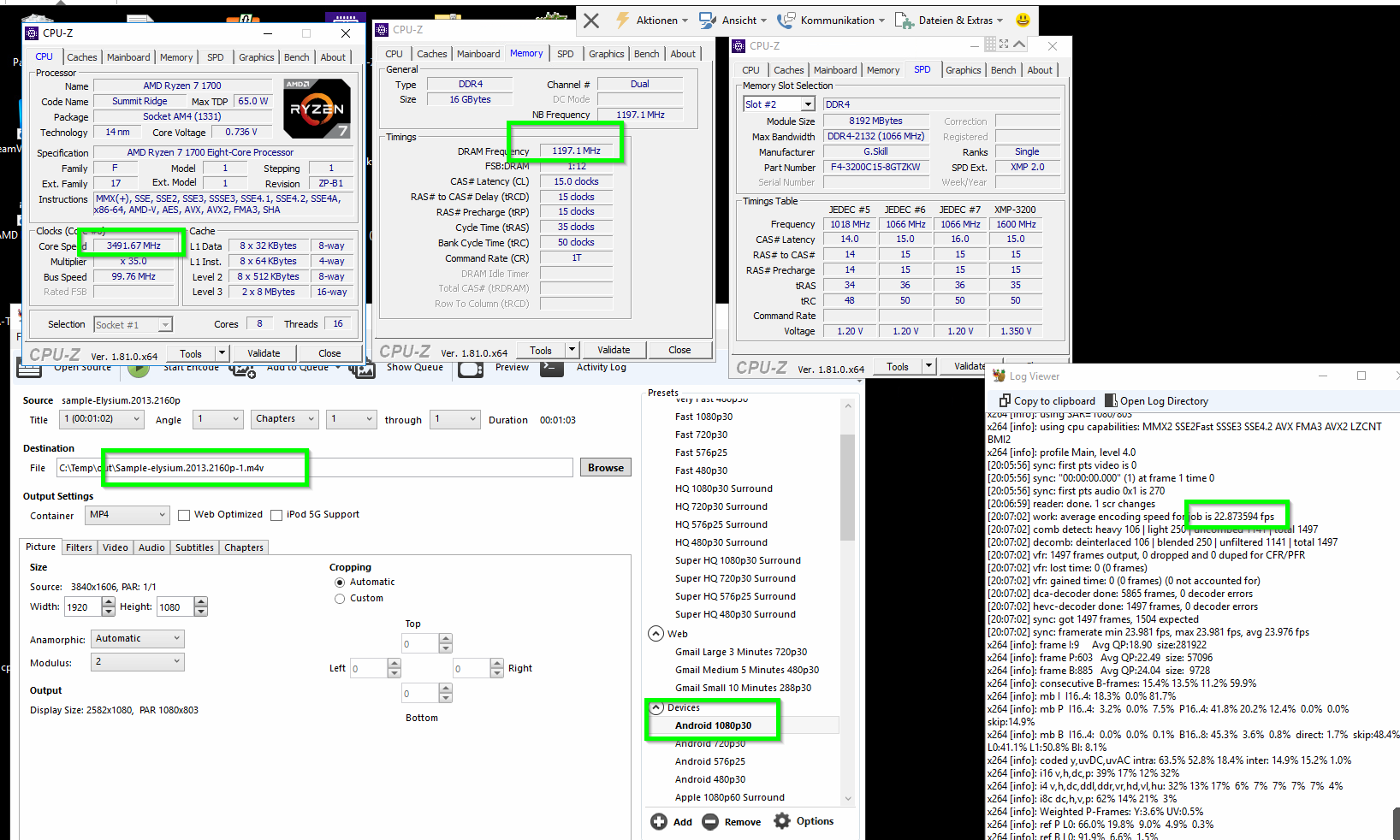Click the Add to Queue toolbar icon
The width and height of the screenshot is (1400, 840).
(243, 370)
